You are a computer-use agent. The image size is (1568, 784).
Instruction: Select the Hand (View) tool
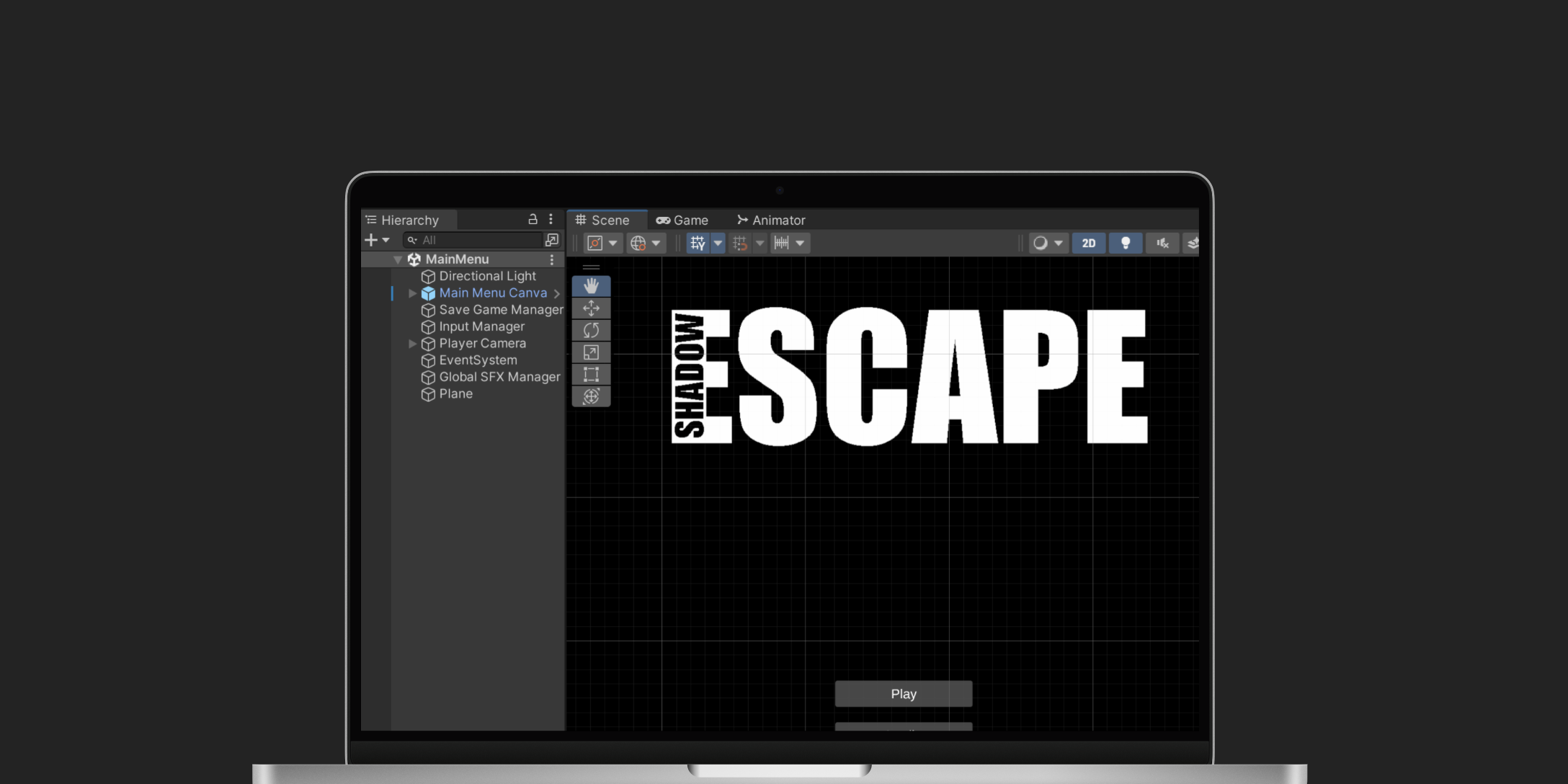591,286
